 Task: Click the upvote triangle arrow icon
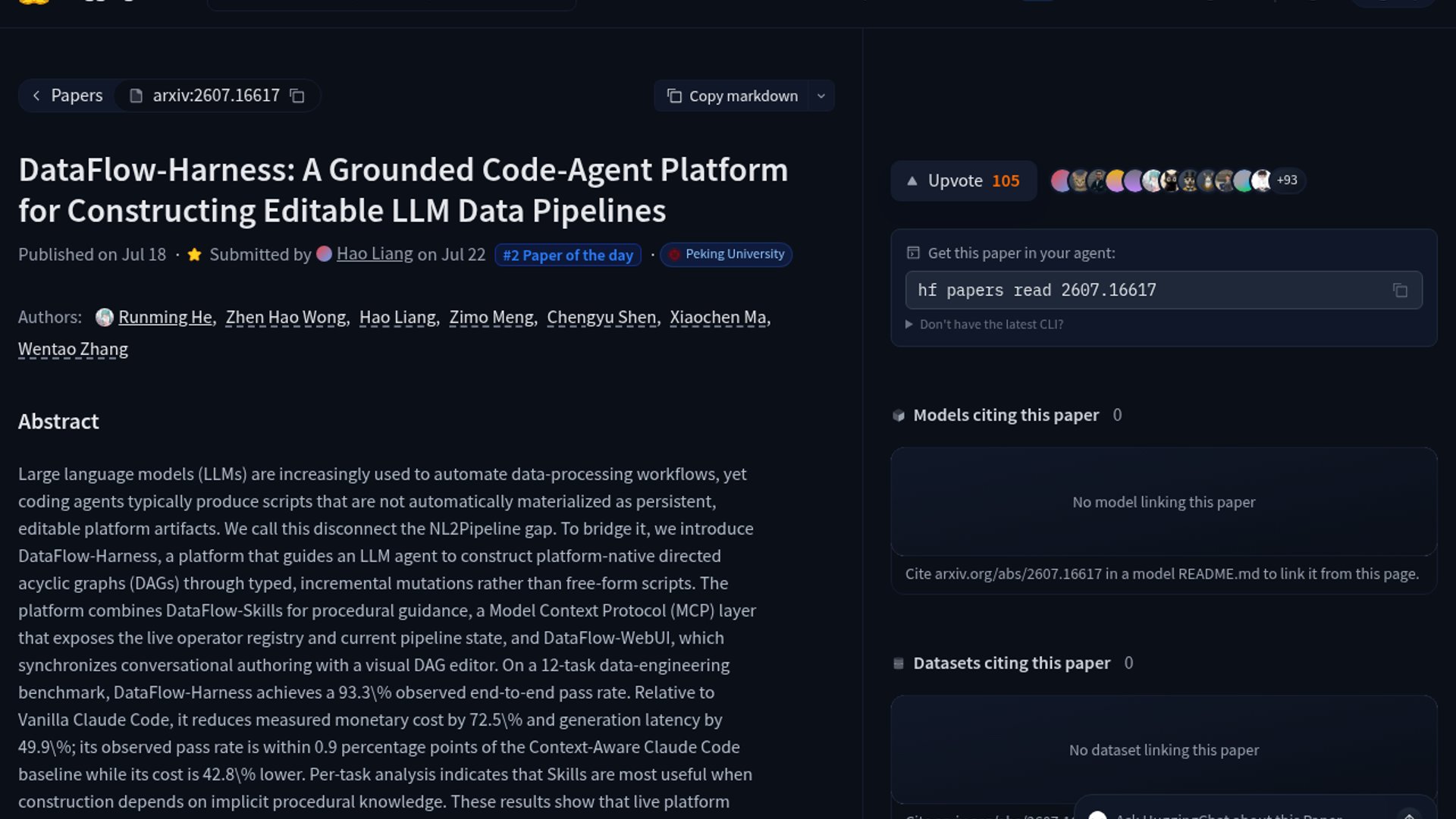pyautogui.click(x=912, y=181)
